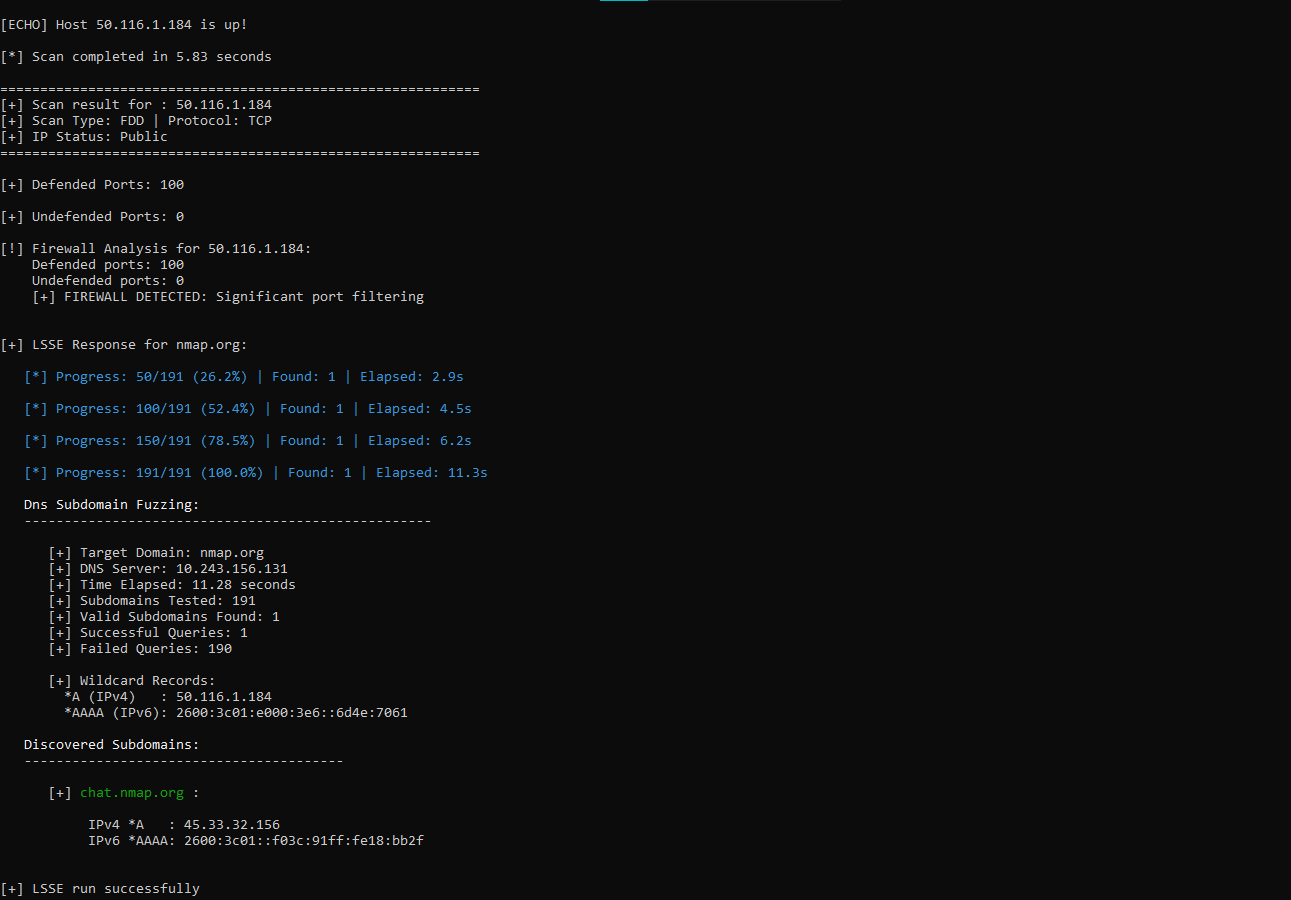The height and width of the screenshot is (900, 1291).
Task: Select the wildcard "*AAAA (IPv6)" record line
Action: click(x=236, y=712)
